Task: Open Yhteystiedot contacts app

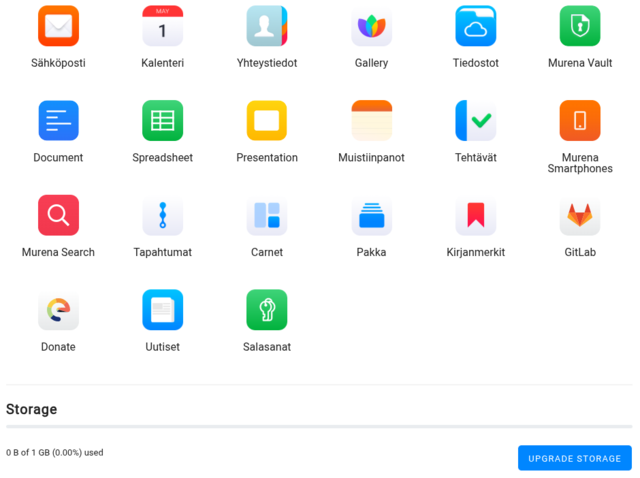Action: pos(267,26)
